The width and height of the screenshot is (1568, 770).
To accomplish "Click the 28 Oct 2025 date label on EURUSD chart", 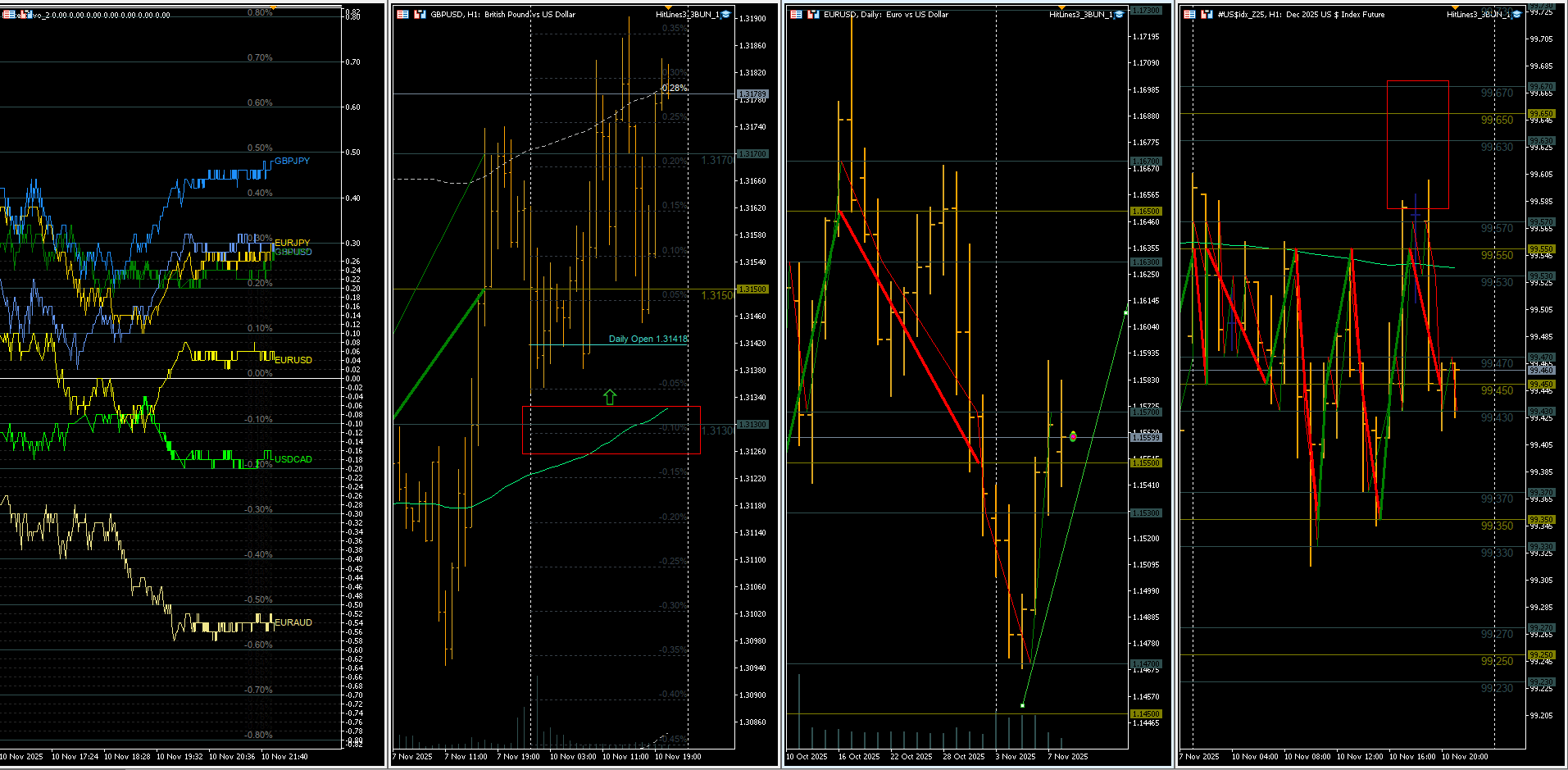I will (964, 757).
